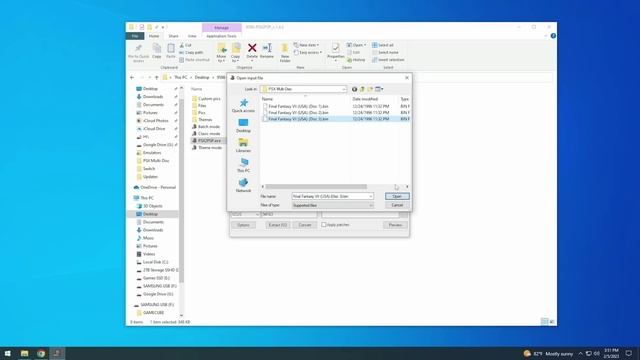Click Copy icon in Clipboard group

pos(157,49)
